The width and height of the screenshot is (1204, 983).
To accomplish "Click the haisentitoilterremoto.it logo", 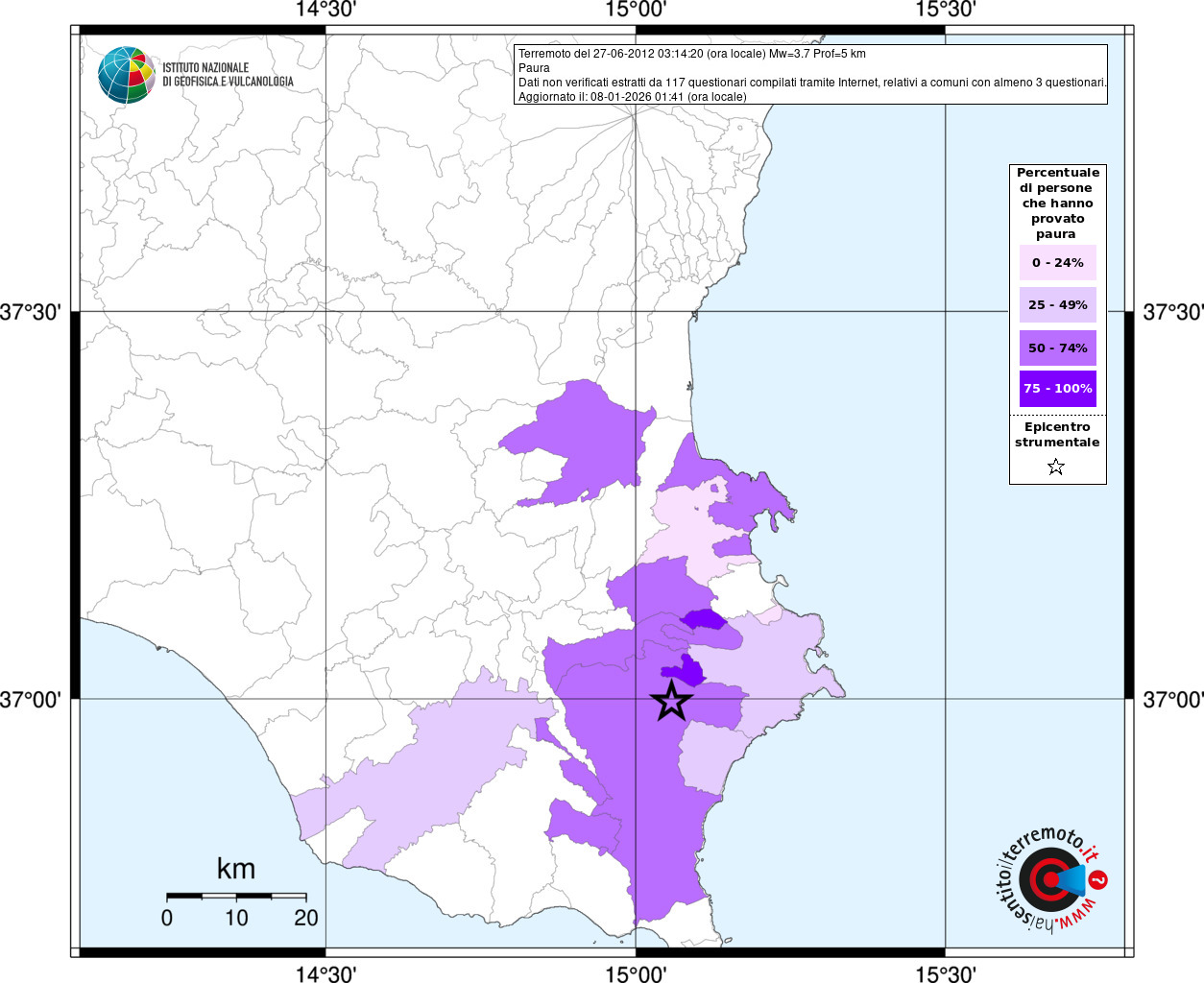I will 1051,880.
